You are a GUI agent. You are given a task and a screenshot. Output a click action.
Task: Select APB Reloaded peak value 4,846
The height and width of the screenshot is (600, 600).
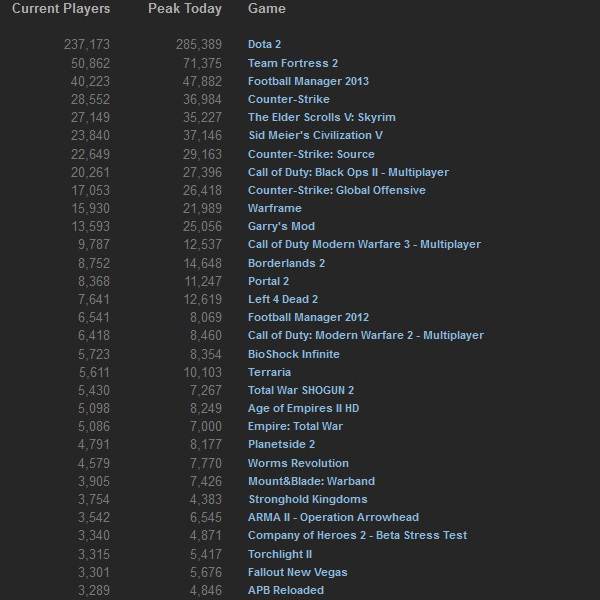point(206,590)
